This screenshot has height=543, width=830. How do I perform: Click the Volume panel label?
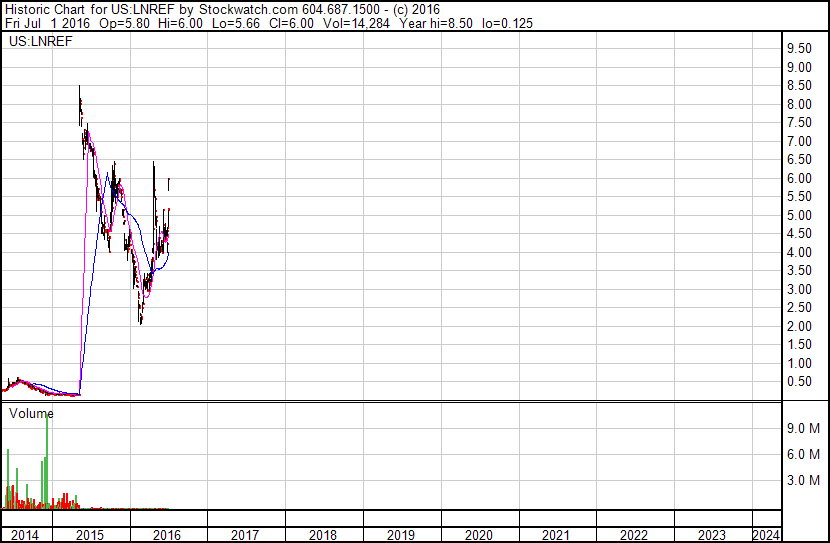tap(31, 413)
